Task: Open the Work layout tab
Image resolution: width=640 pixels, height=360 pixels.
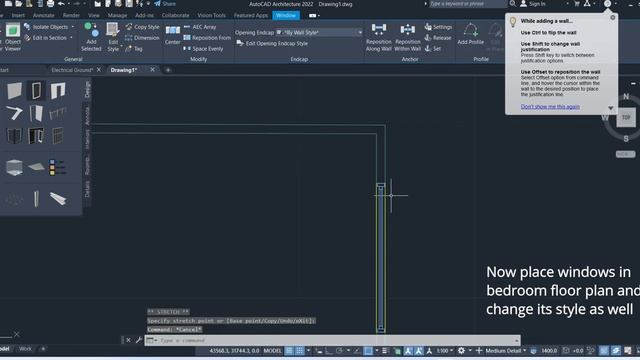Action: 25,349
